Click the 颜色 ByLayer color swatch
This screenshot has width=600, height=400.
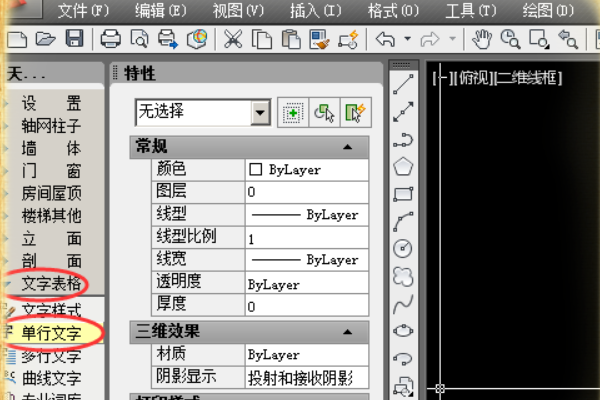coord(255,170)
